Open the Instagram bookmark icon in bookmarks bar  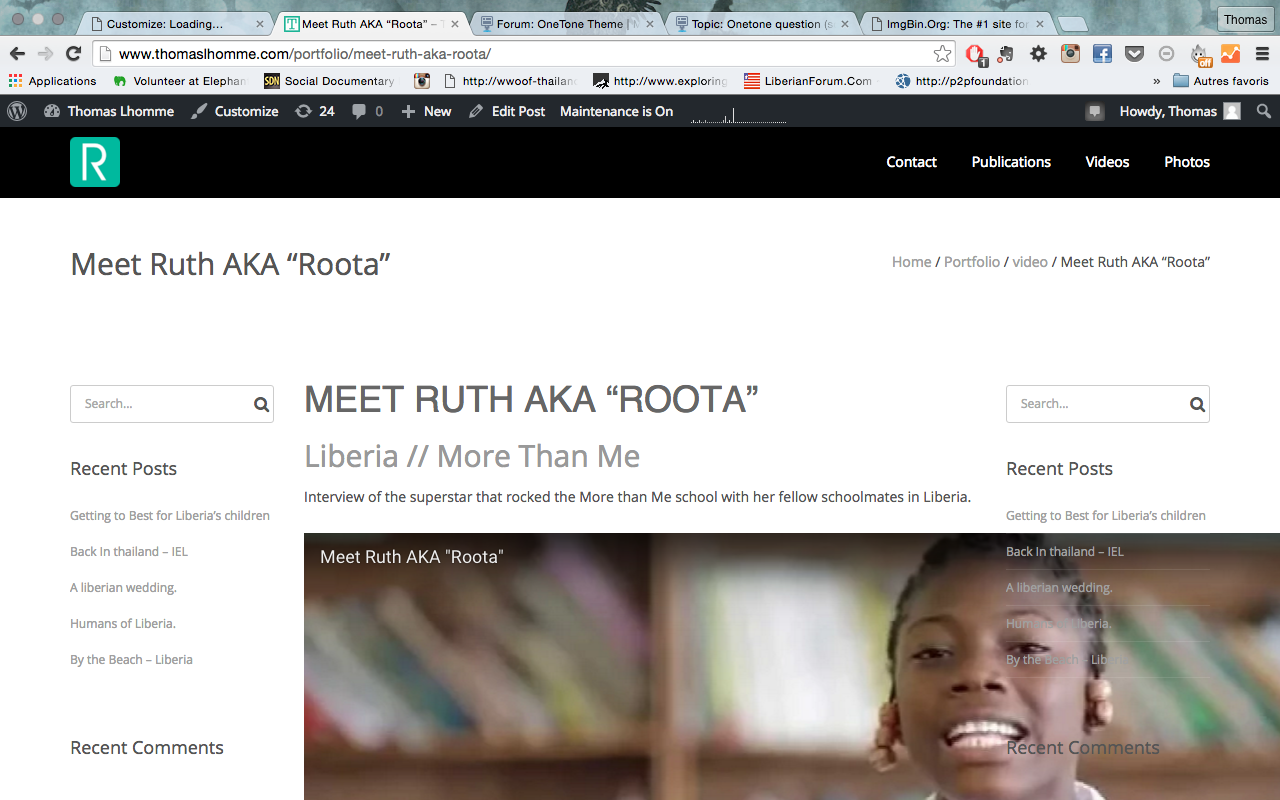click(x=422, y=81)
